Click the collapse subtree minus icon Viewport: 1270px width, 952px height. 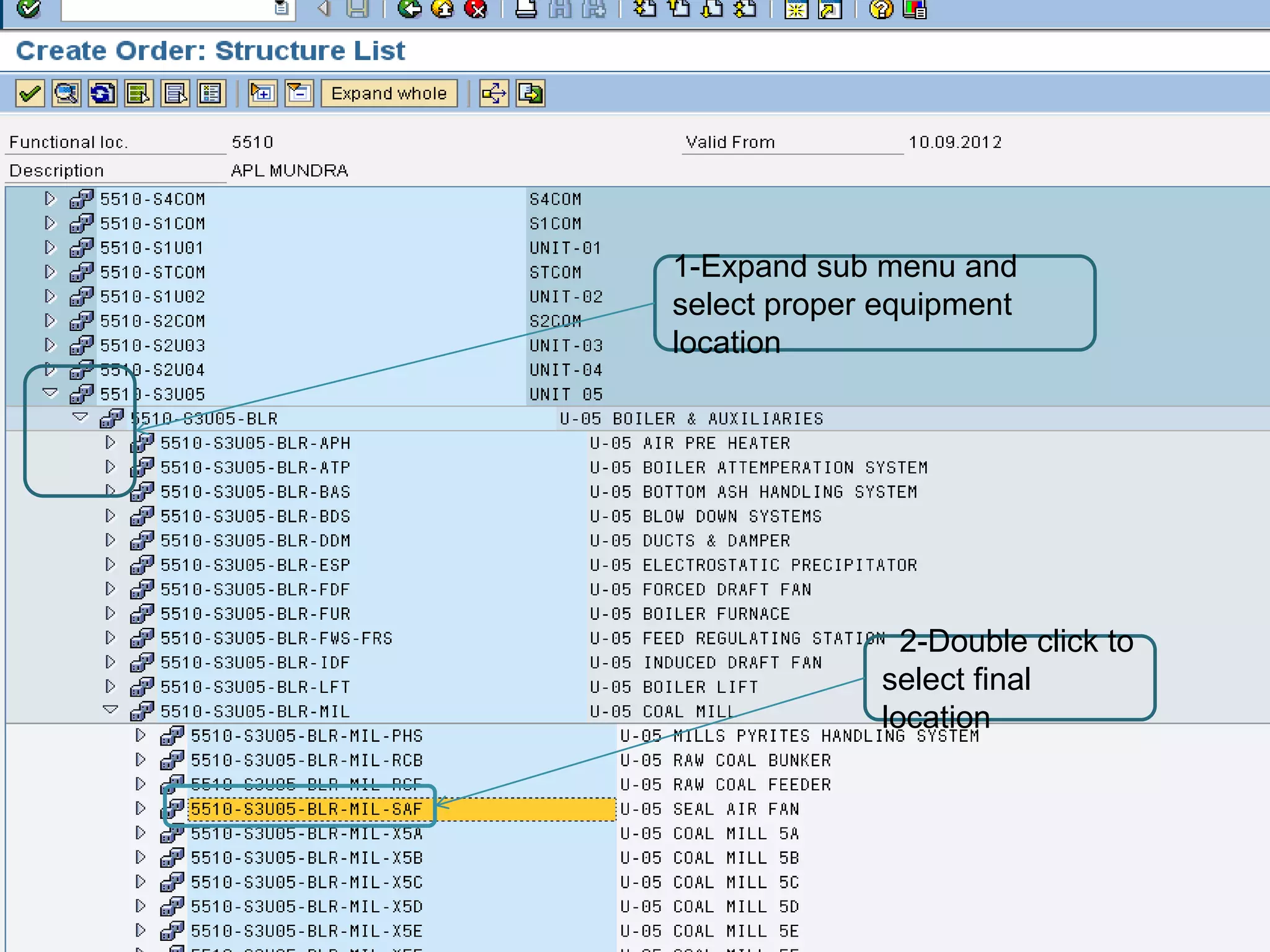[300, 94]
